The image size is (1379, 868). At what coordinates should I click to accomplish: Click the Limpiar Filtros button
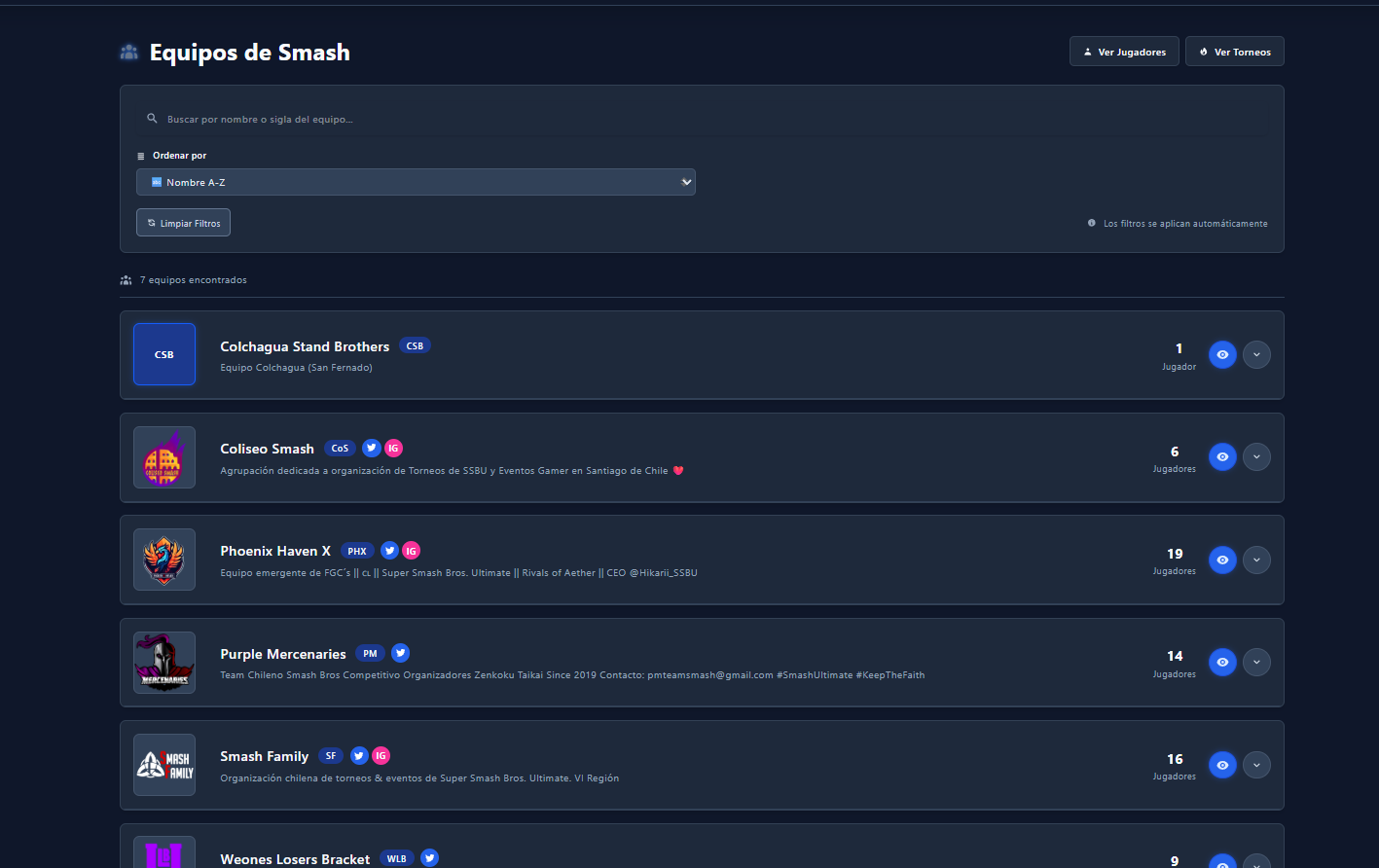pyautogui.click(x=183, y=223)
